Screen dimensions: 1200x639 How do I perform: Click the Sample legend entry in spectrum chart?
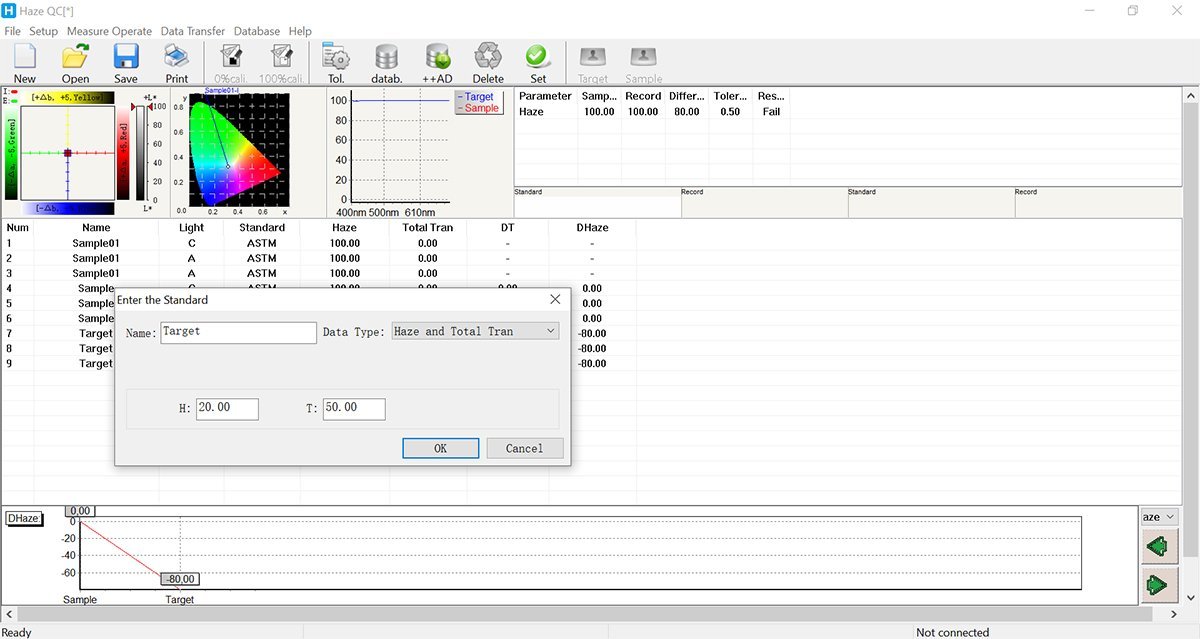[479, 108]
